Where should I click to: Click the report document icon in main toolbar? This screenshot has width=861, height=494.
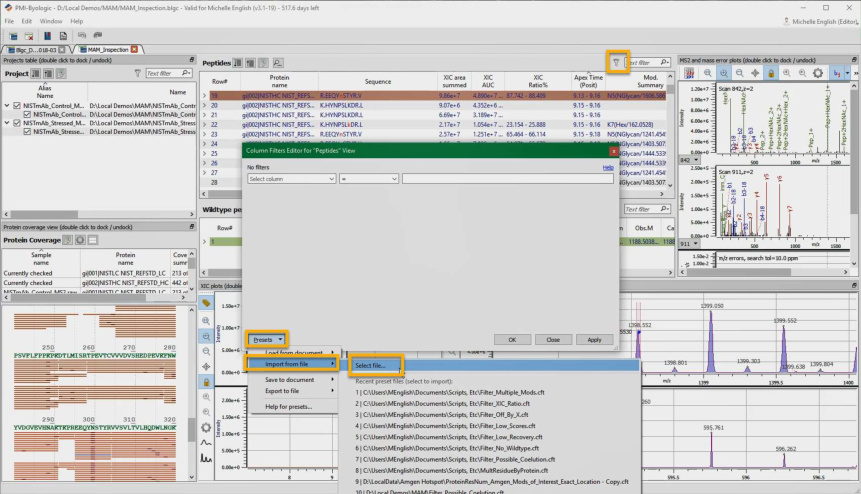pyautogui.click(x=63, y=36)
